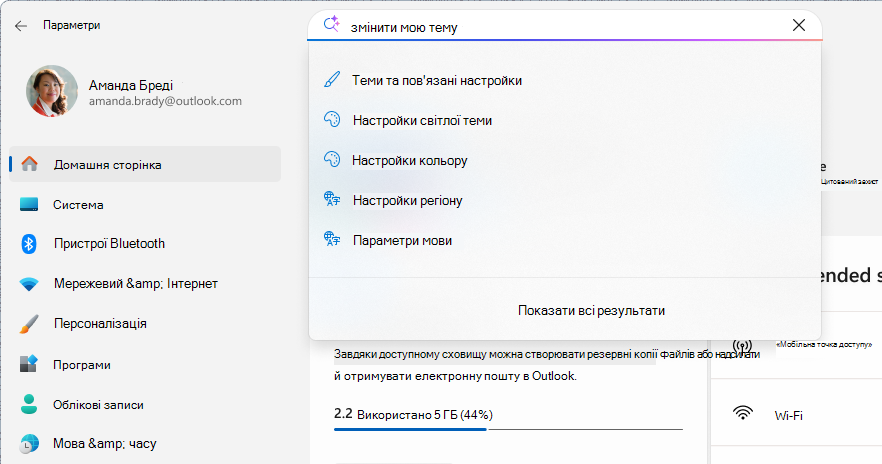
Task: Click the search field containing "змінити мою тему"
Action: (565, 26)
